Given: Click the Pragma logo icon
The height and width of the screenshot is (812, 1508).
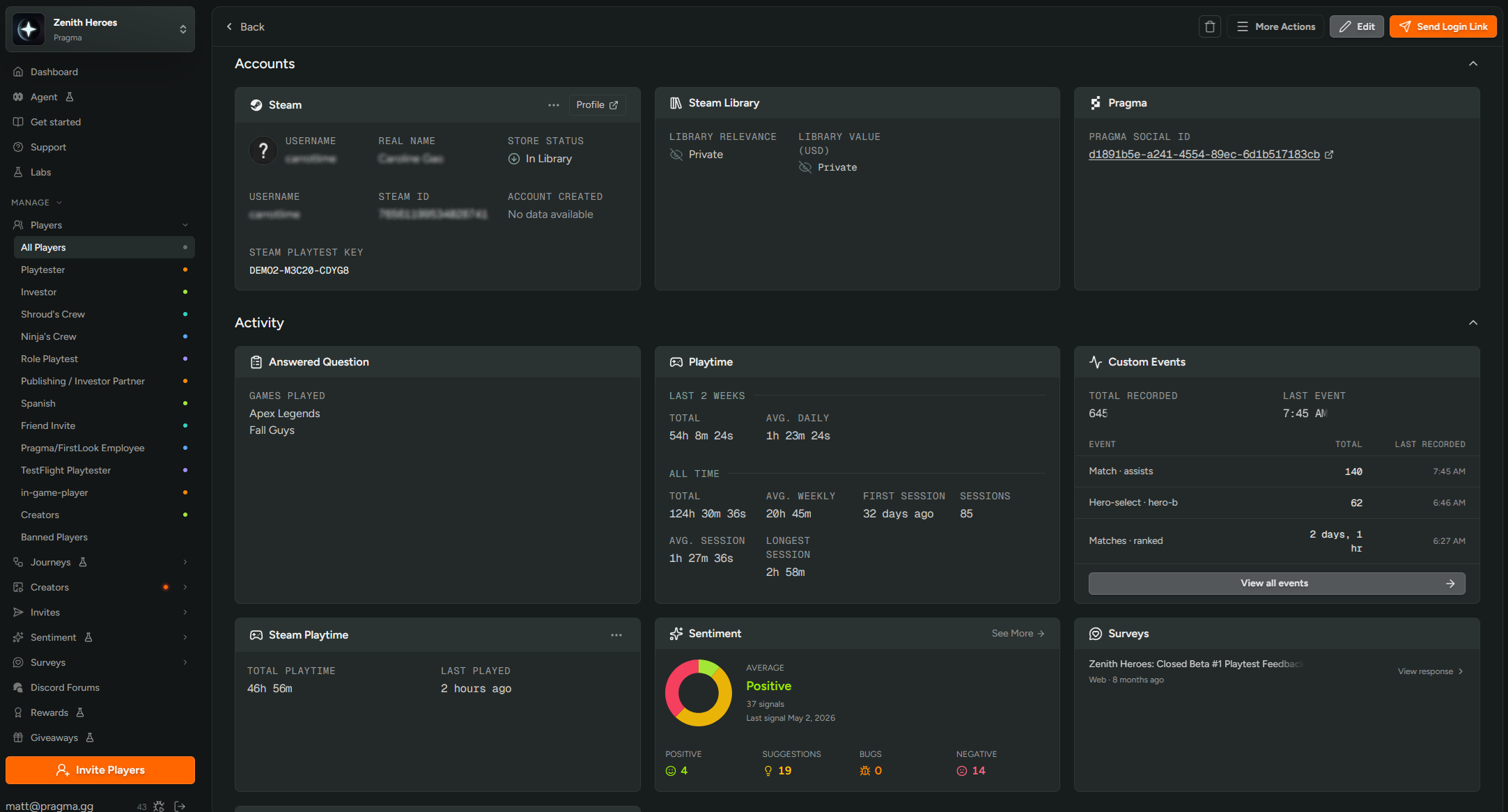Looking at the screenshot, I should 1096,103.
